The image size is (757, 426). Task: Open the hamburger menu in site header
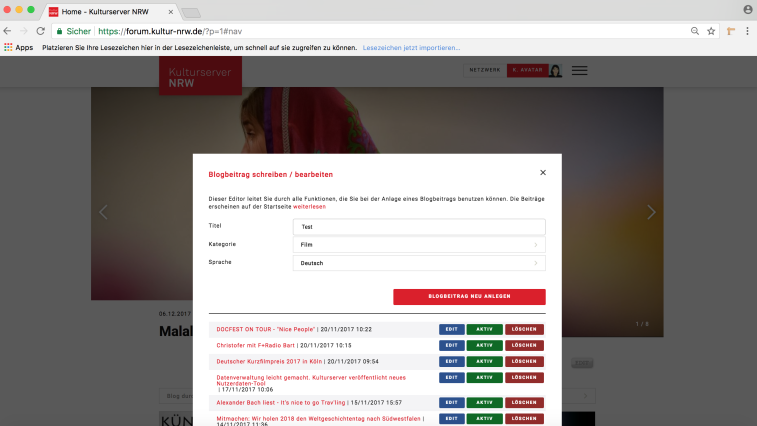579,71
